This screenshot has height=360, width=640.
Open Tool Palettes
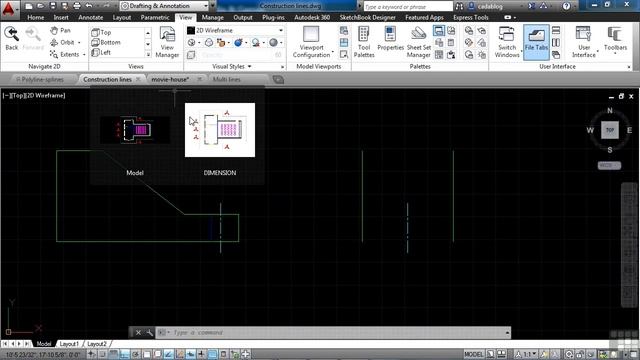(364, 42)
